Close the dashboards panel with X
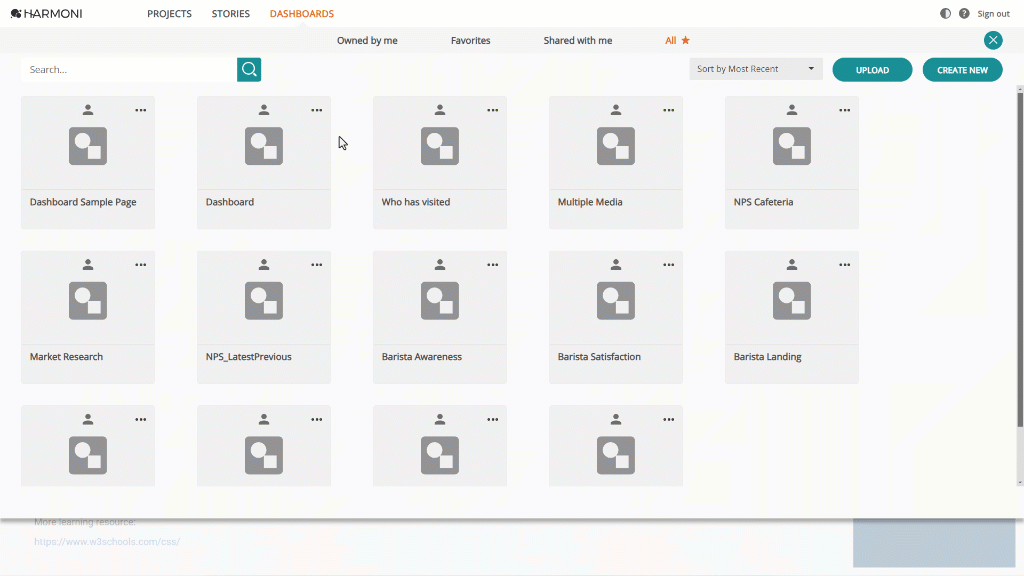1024x576 pixels. pyautogui.click(x=993, y=40)
